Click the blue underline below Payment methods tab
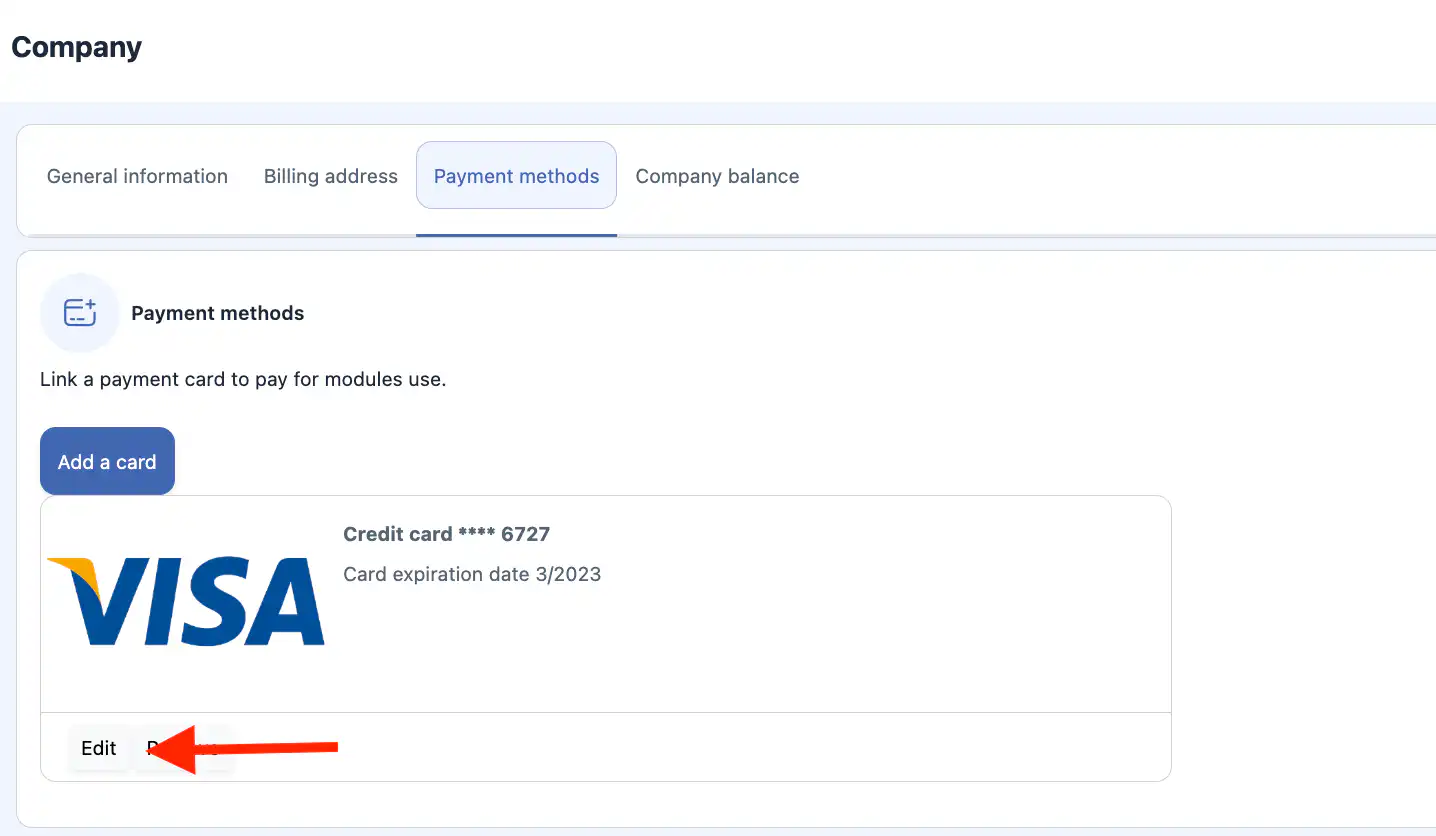Screen dimensions: 1436x836 coord(516,235)
